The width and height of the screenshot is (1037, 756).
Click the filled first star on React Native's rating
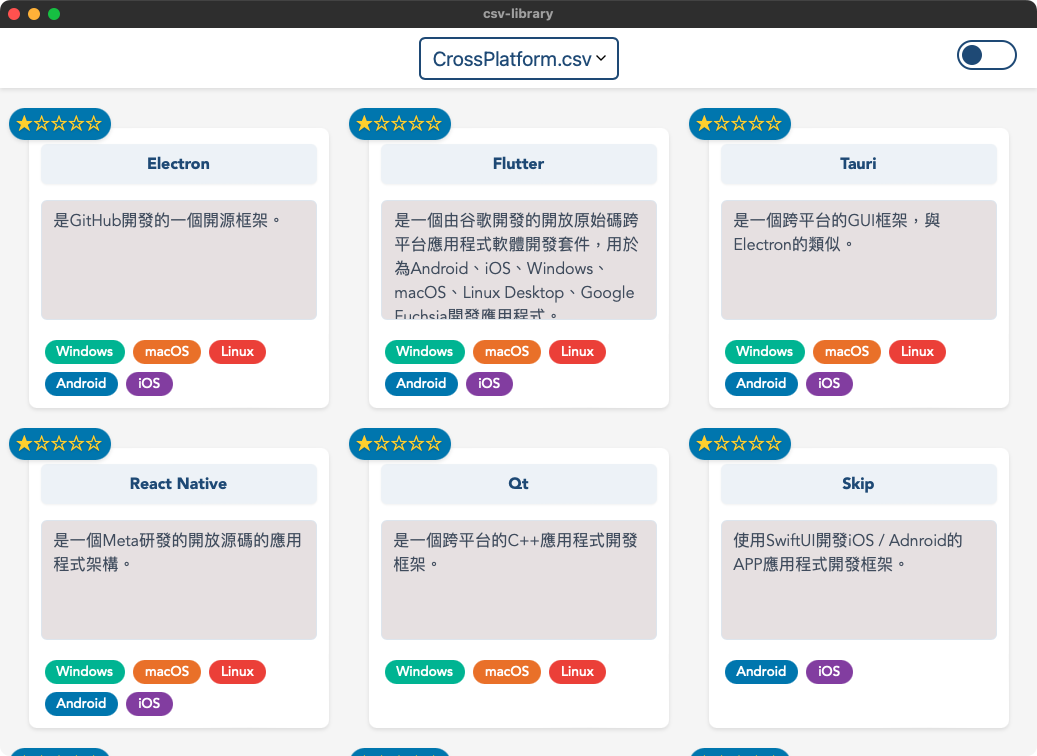24,444
